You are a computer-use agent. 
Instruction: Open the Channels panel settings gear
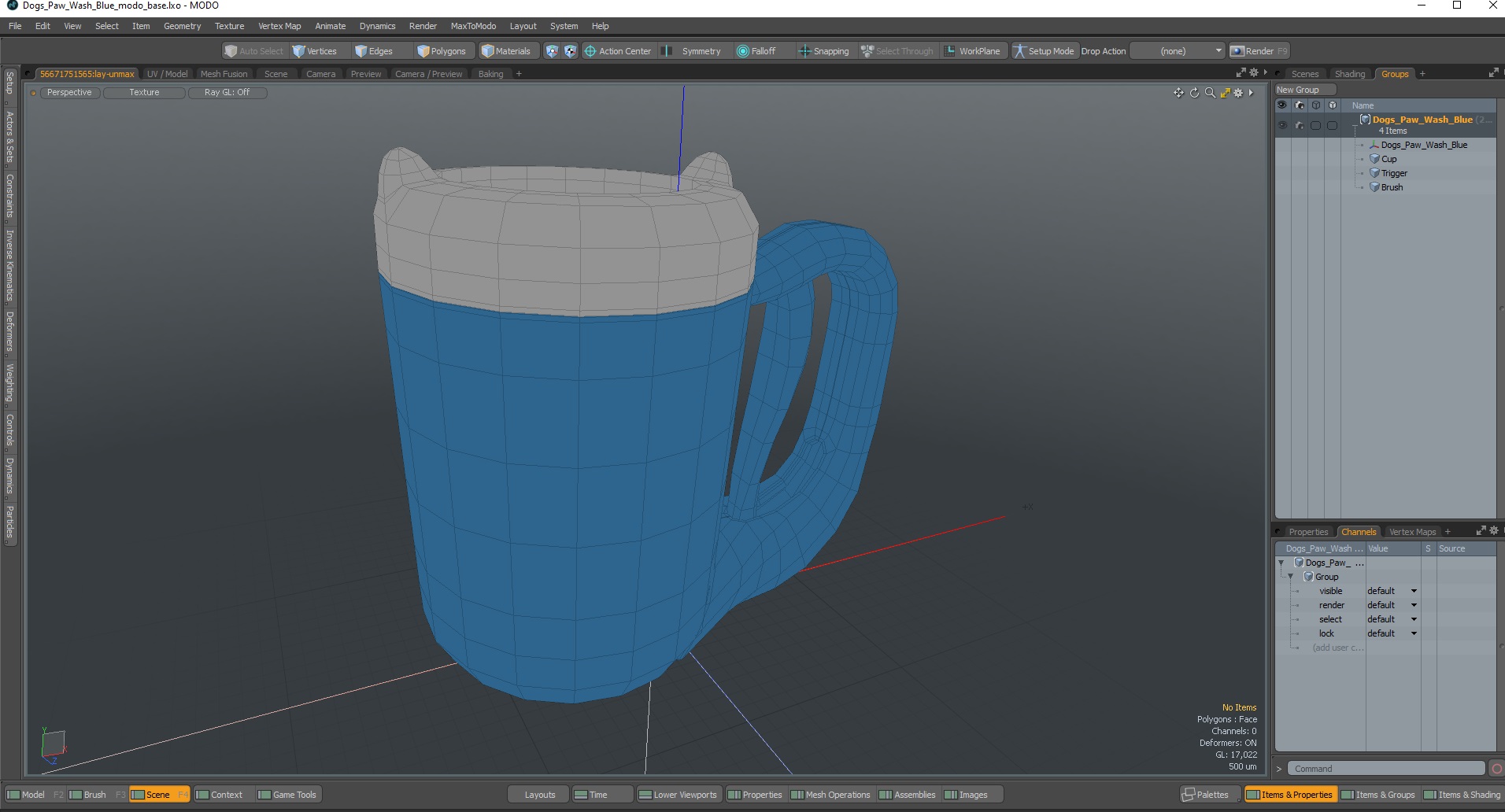[x=1494, y=530]
